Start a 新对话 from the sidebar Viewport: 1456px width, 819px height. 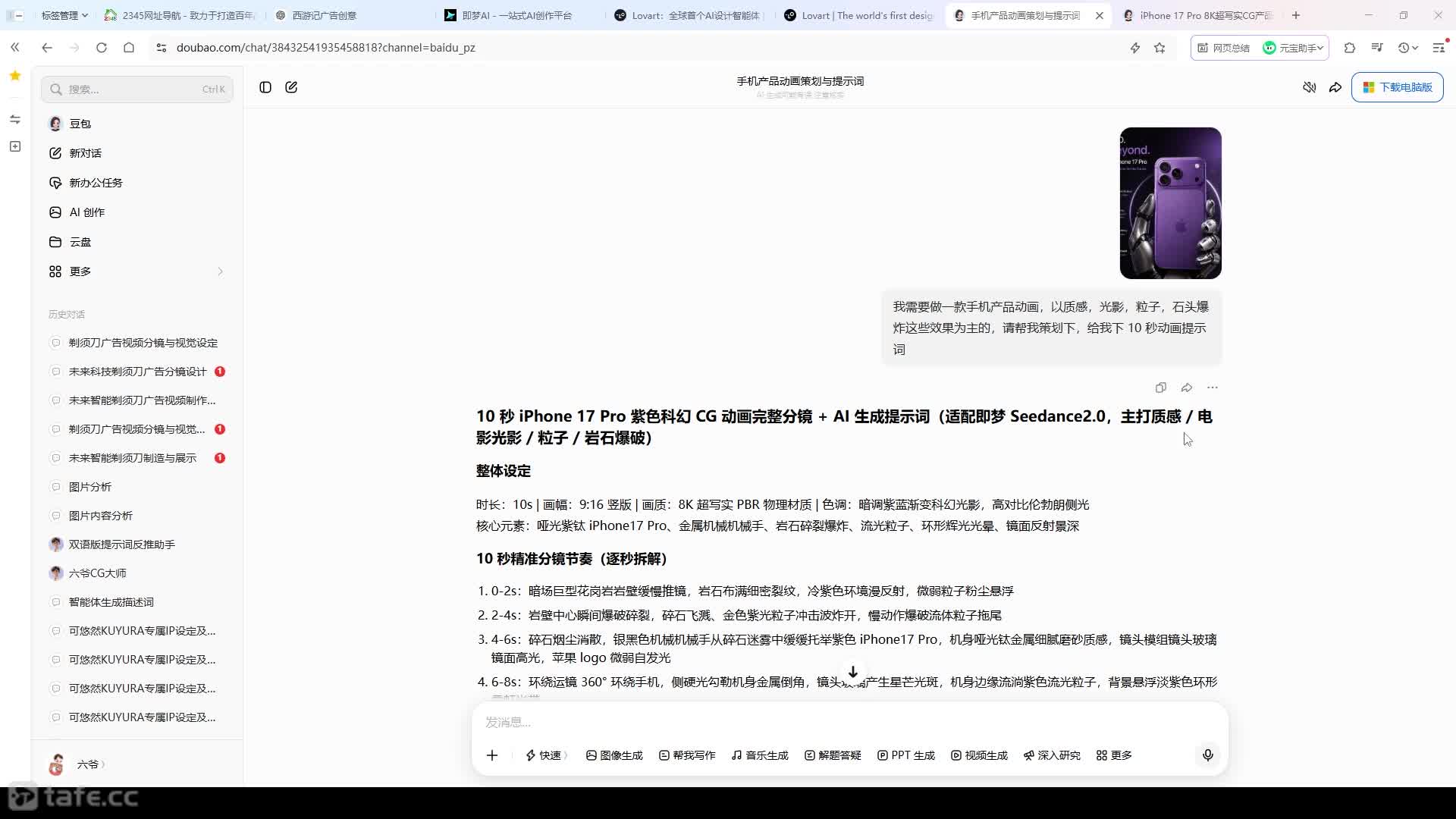pyautogui.click(x=137, y=153)
